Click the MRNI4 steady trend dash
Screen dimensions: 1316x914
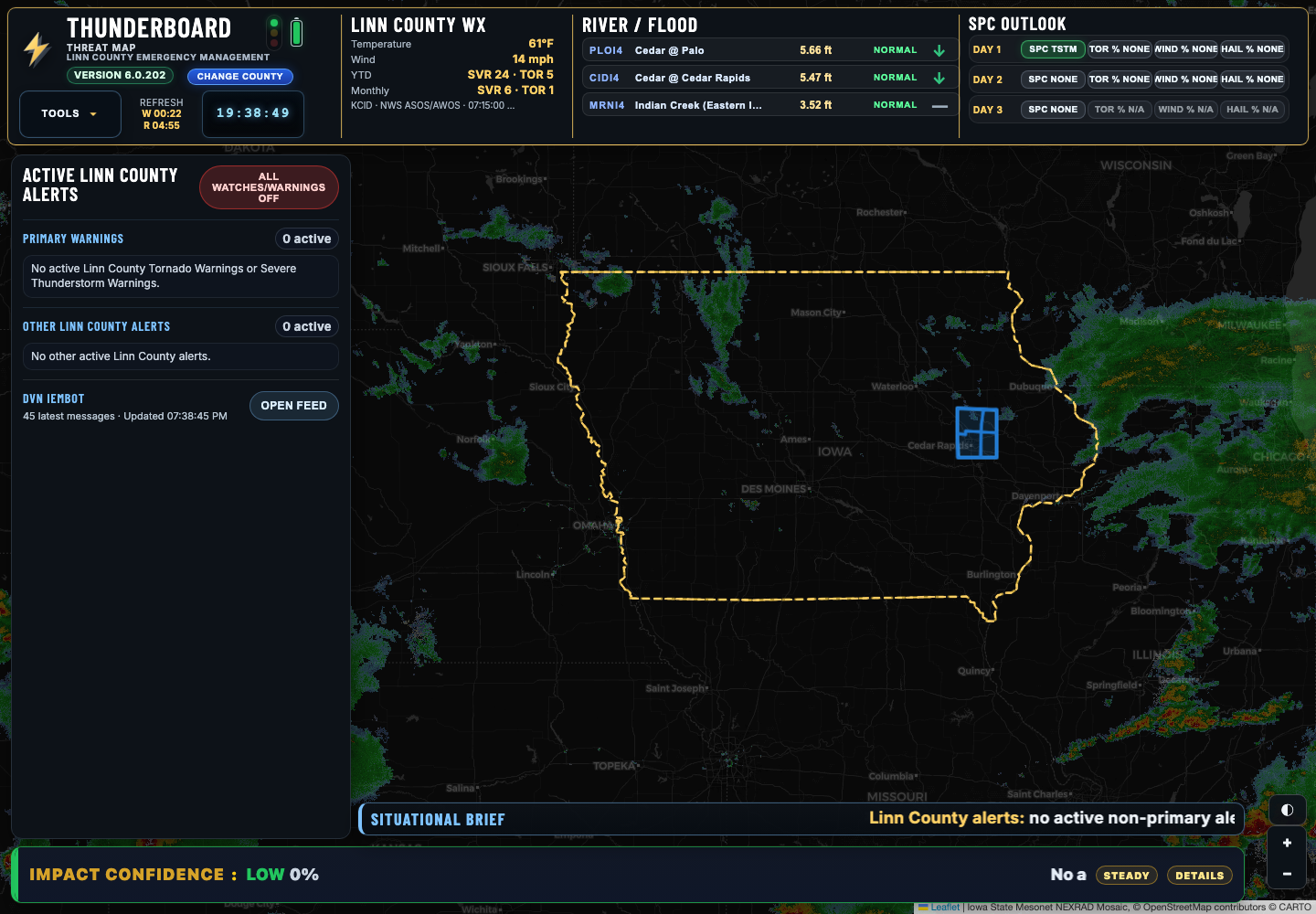tap(939, 105)
